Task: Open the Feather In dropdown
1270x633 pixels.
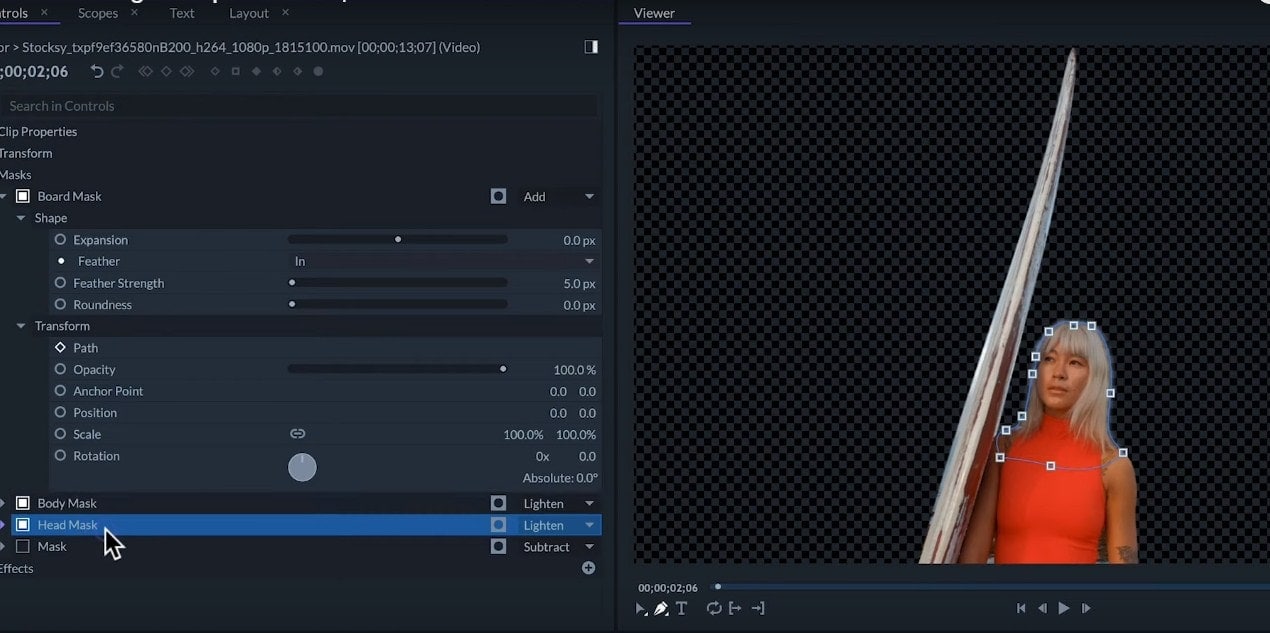Action: (x=443, y=261)
